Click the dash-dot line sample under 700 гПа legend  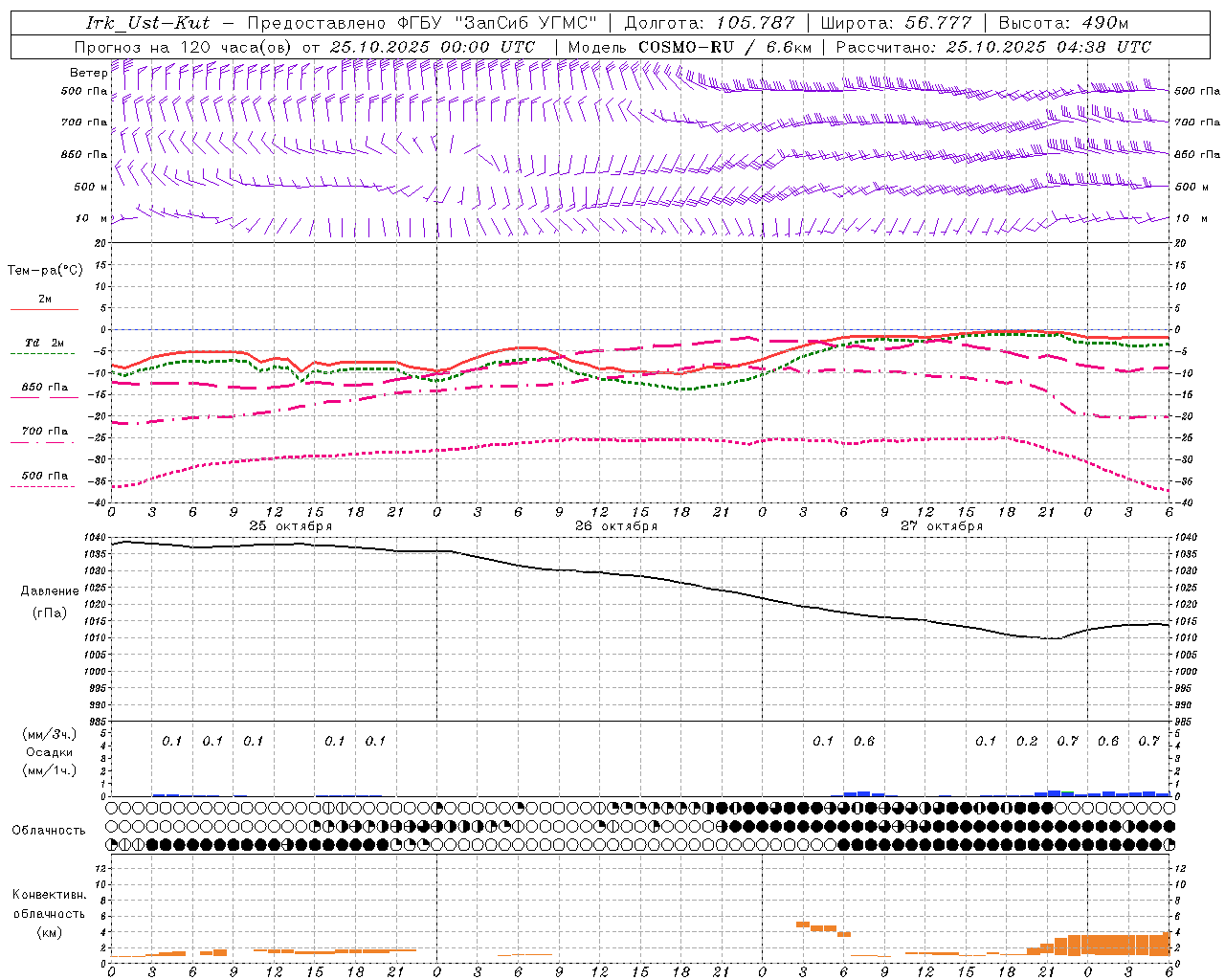[x=44, y=442]
